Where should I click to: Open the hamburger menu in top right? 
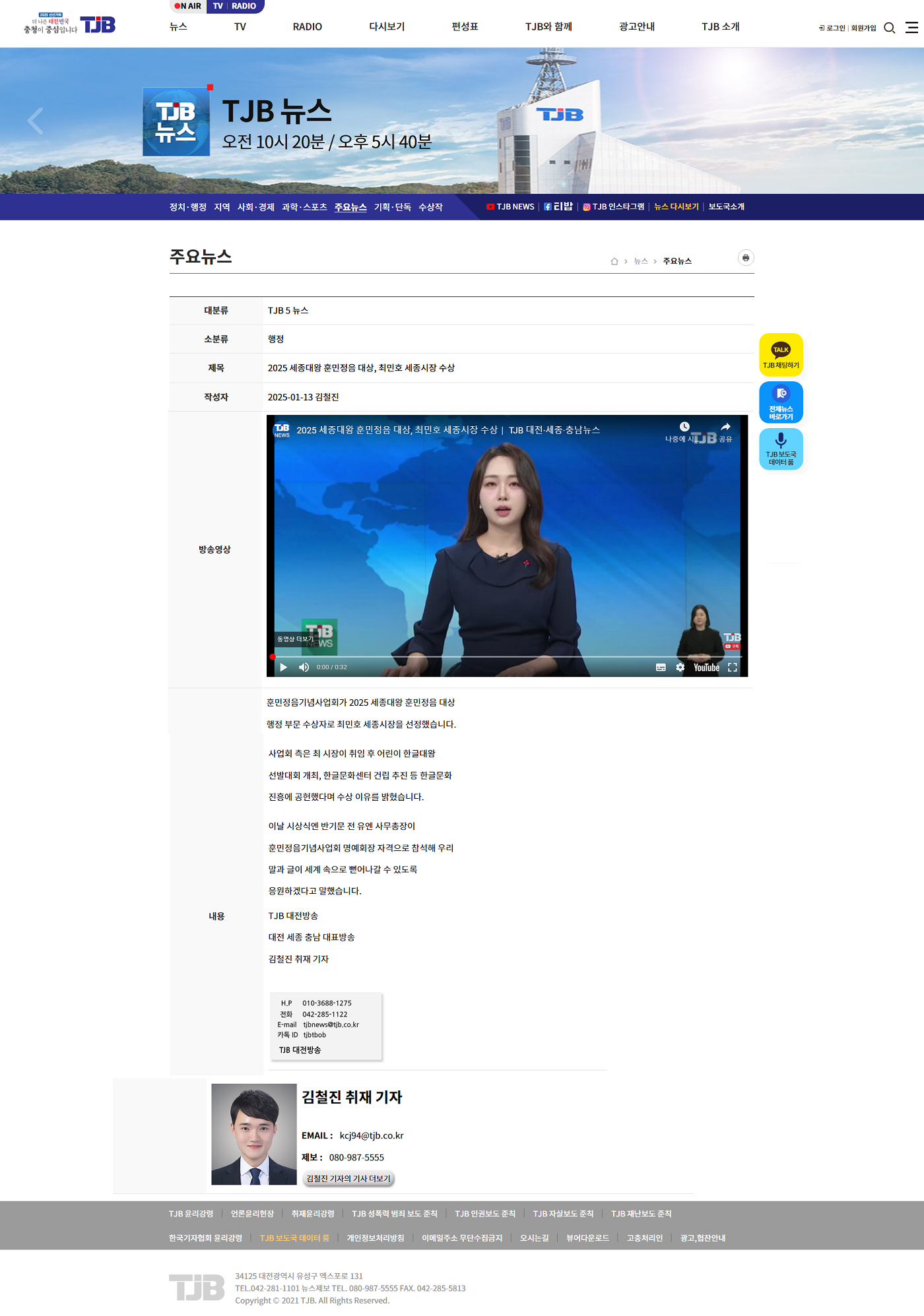click(x=911, y=28)
